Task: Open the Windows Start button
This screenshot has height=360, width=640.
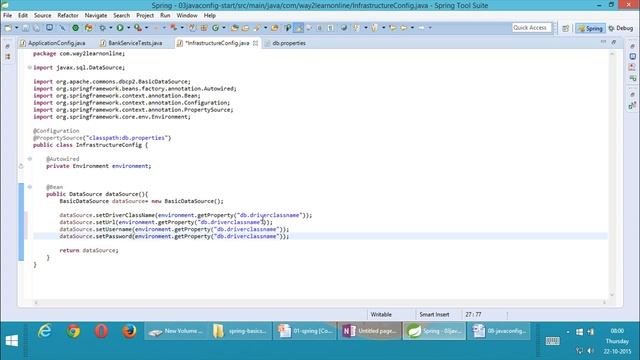Action: tap(12, 341)
